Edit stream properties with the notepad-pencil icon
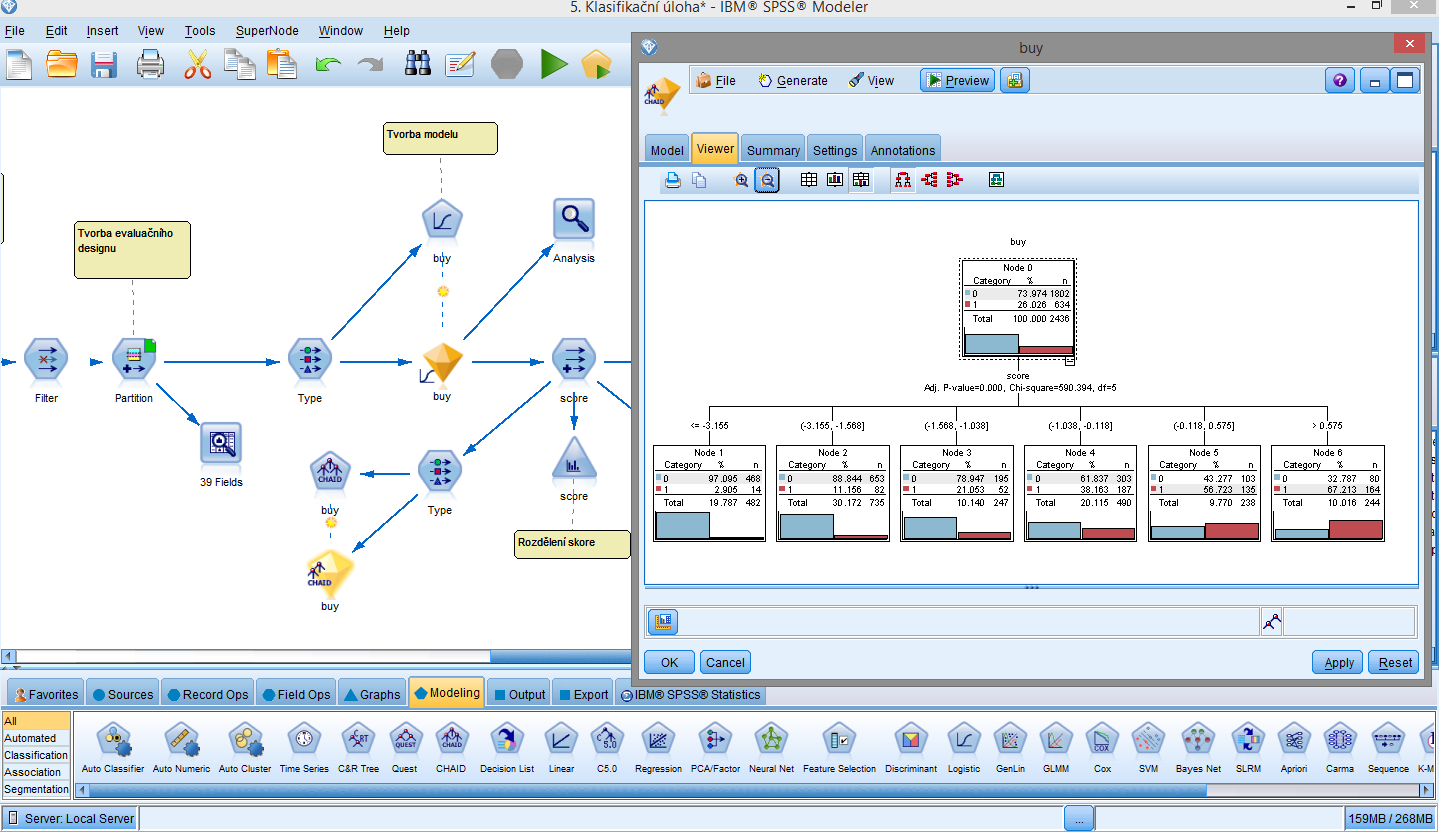 pos(460,65)
